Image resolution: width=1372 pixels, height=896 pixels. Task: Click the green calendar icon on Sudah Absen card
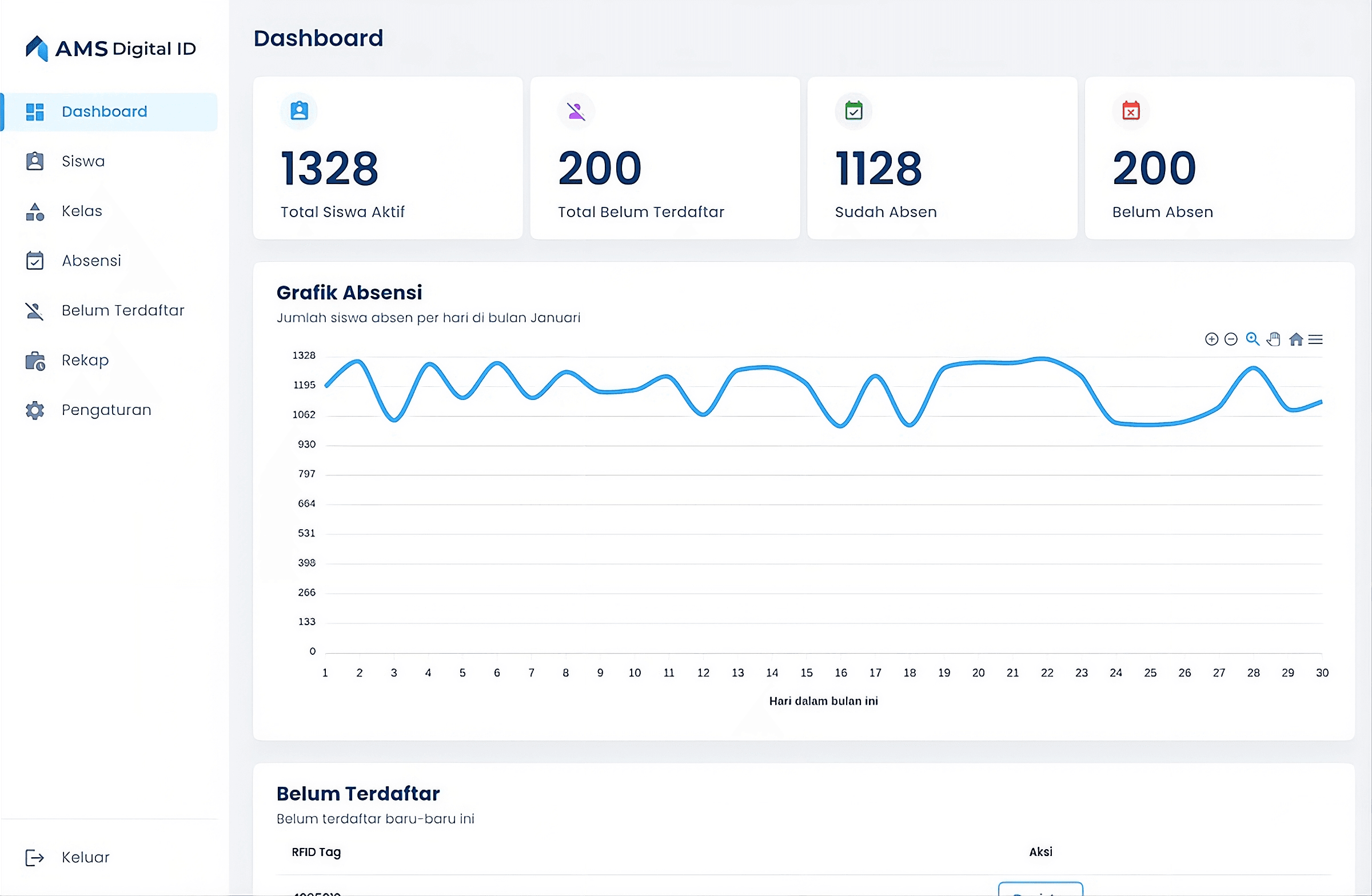coord(853,111)
